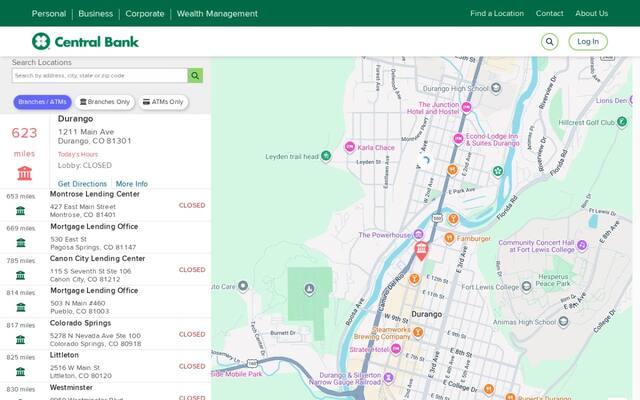Filter by ATMs Only
This screenshot has height=400, width=640.
(x=163, y=102)
